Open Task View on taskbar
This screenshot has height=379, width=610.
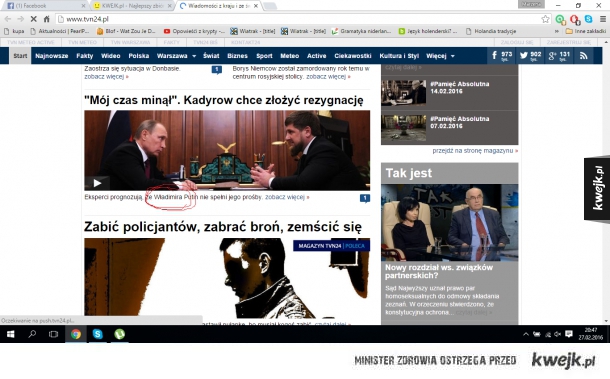pos(53,334)
